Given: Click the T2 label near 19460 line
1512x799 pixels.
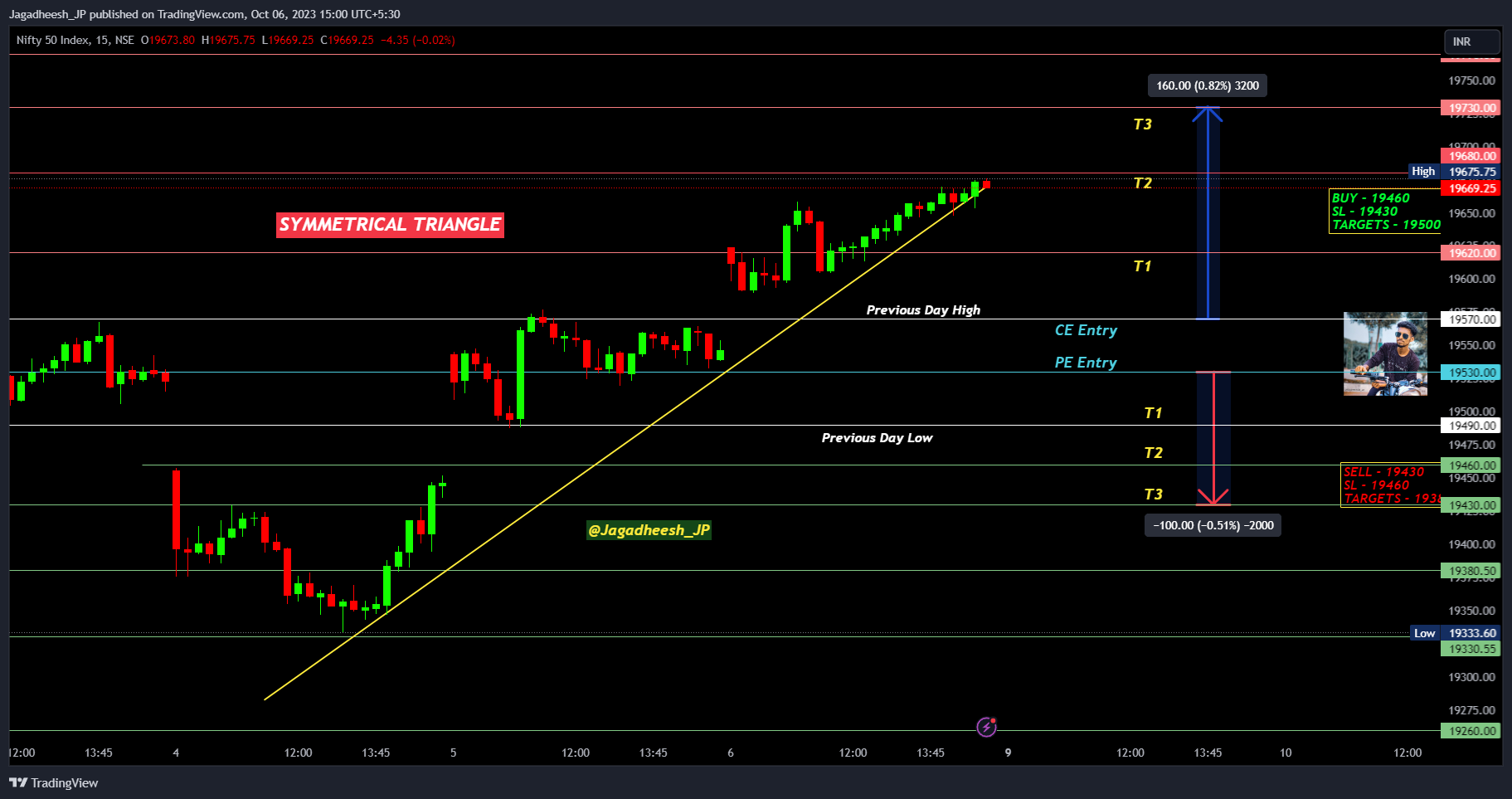Looking at the screenshot, I should (x=1154, y=453).
